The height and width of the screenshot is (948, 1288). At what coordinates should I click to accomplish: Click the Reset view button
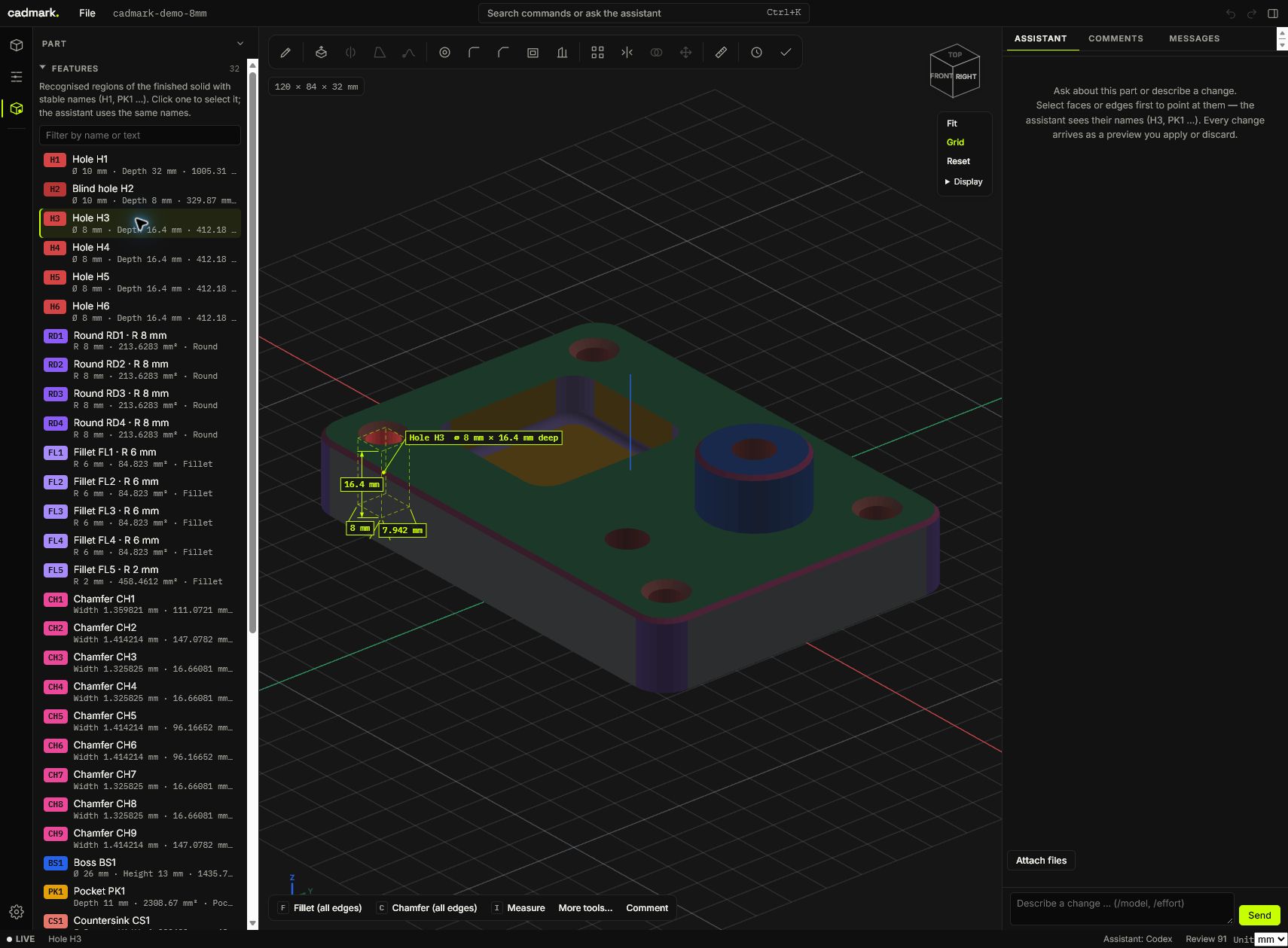[x=958, y=161]
